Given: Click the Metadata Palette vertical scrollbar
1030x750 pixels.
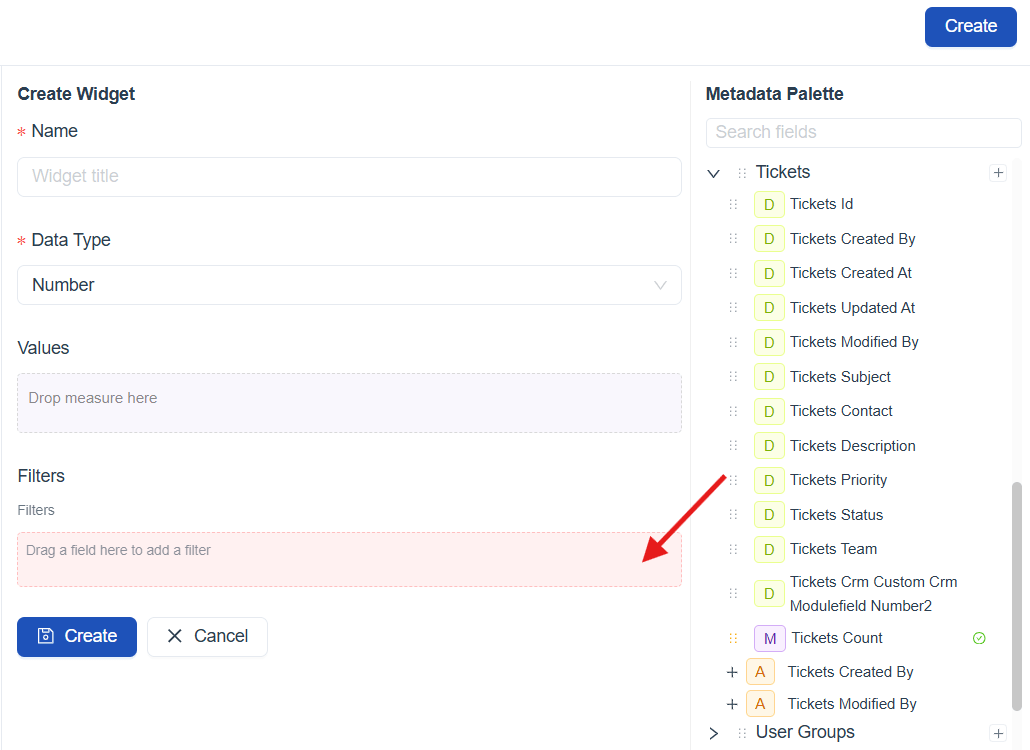Looking at the screenshot, I should 1017,596.
